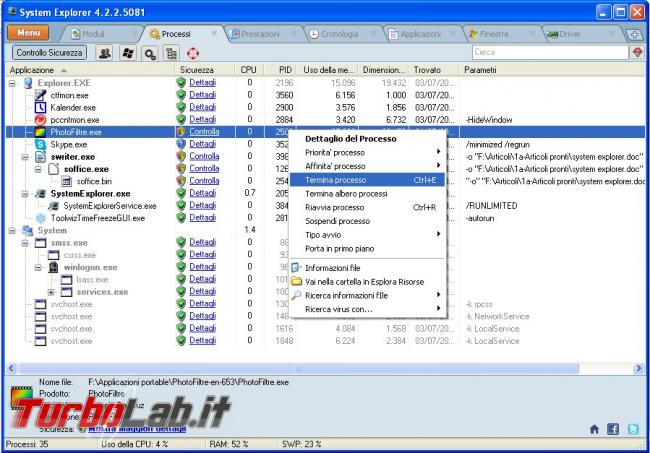Focus the Cerca search field
This screenshot has height=453, width=650.
(550, 52)
